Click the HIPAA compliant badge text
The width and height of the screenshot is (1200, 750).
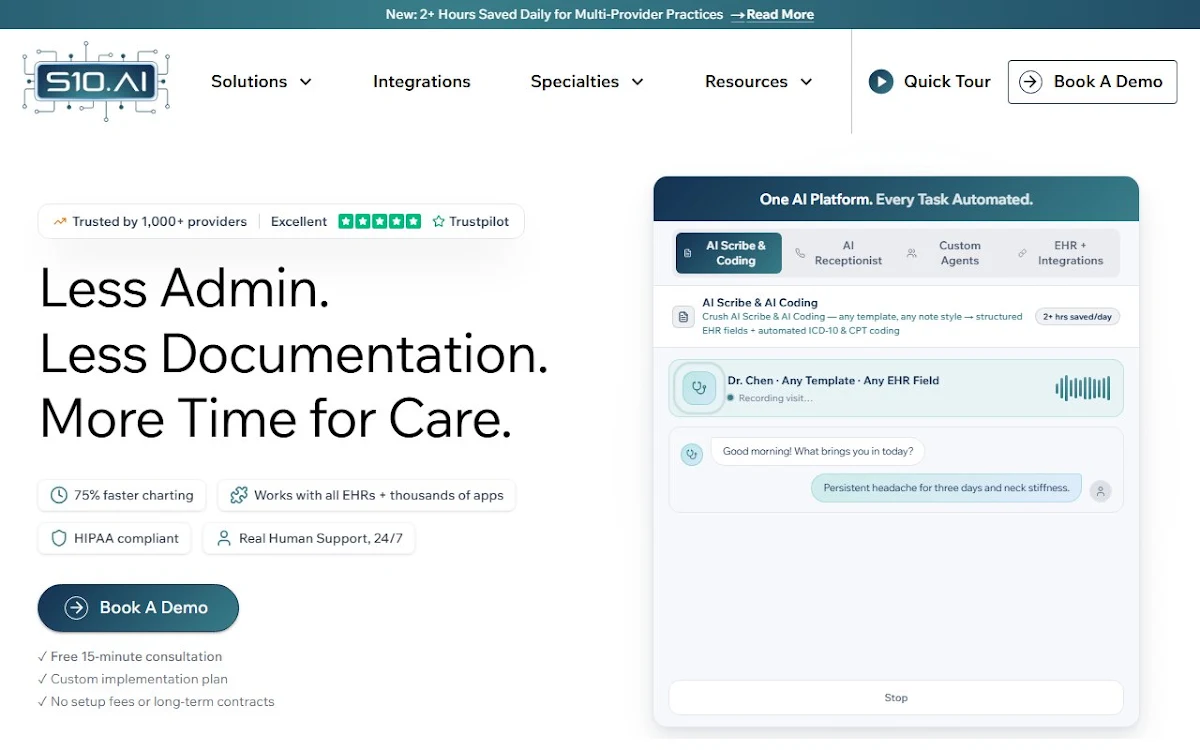[126, 538]
